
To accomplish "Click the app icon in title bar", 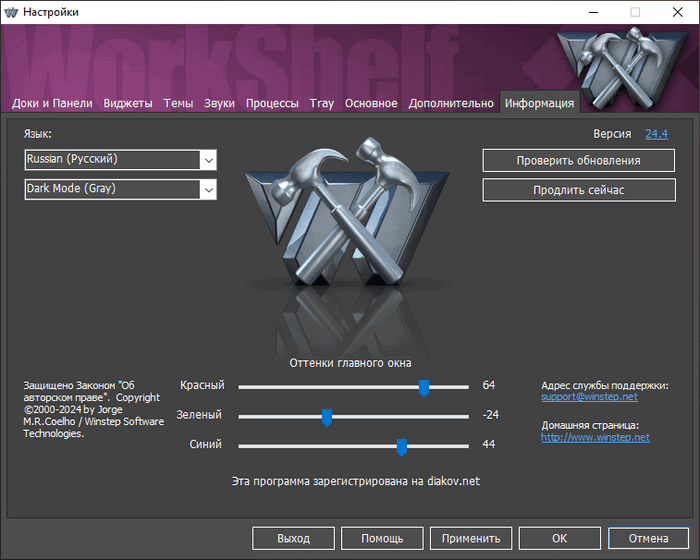I will pyautogui.click(x=14, y=12).
